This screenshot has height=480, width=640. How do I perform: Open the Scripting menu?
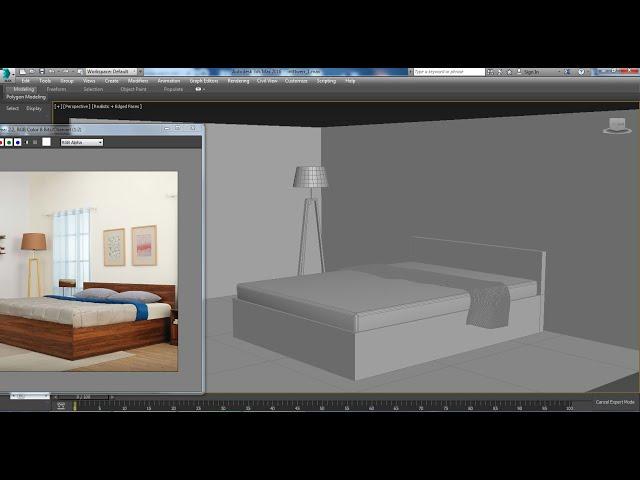point(326,81)
